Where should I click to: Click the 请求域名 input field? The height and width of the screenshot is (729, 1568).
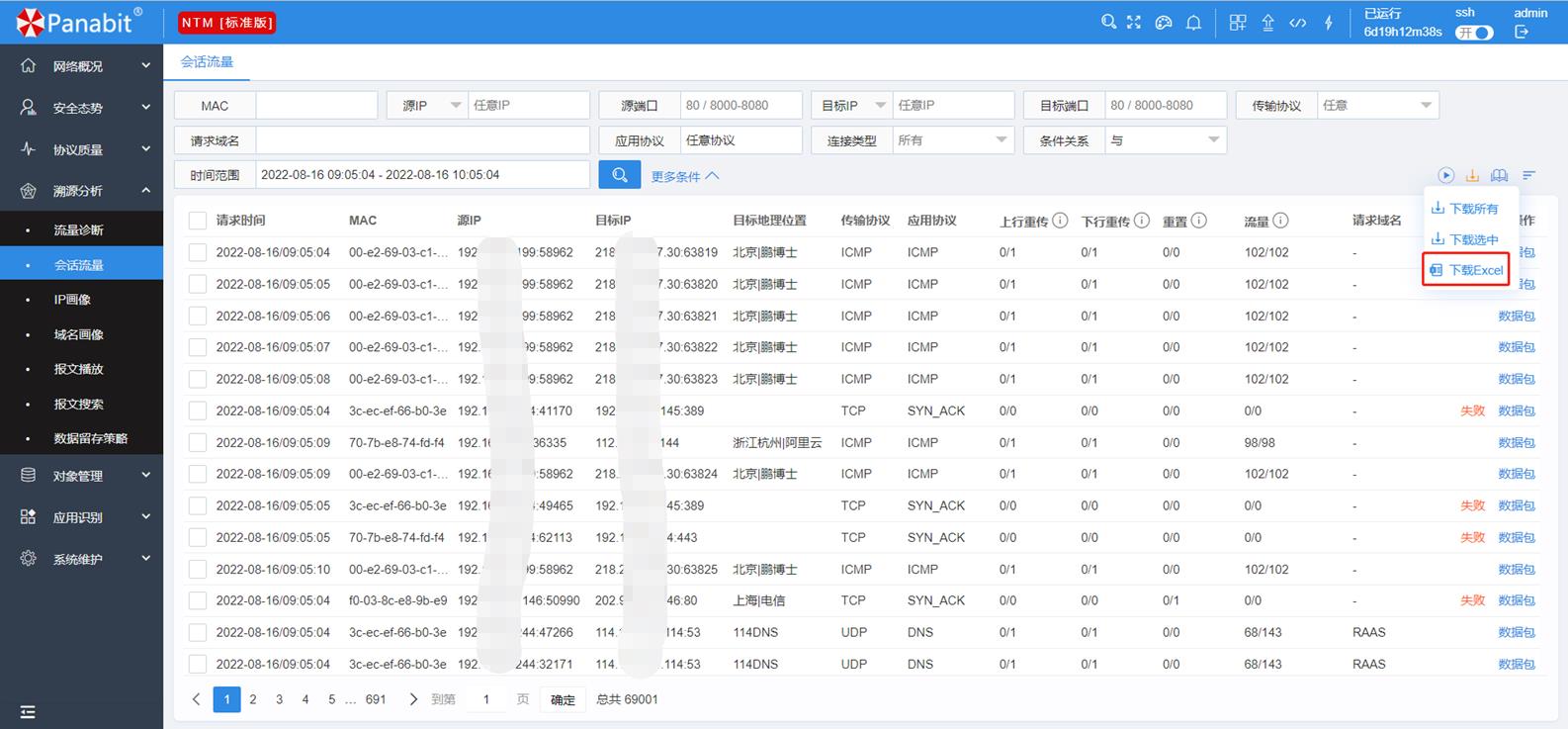coord(422,140)
